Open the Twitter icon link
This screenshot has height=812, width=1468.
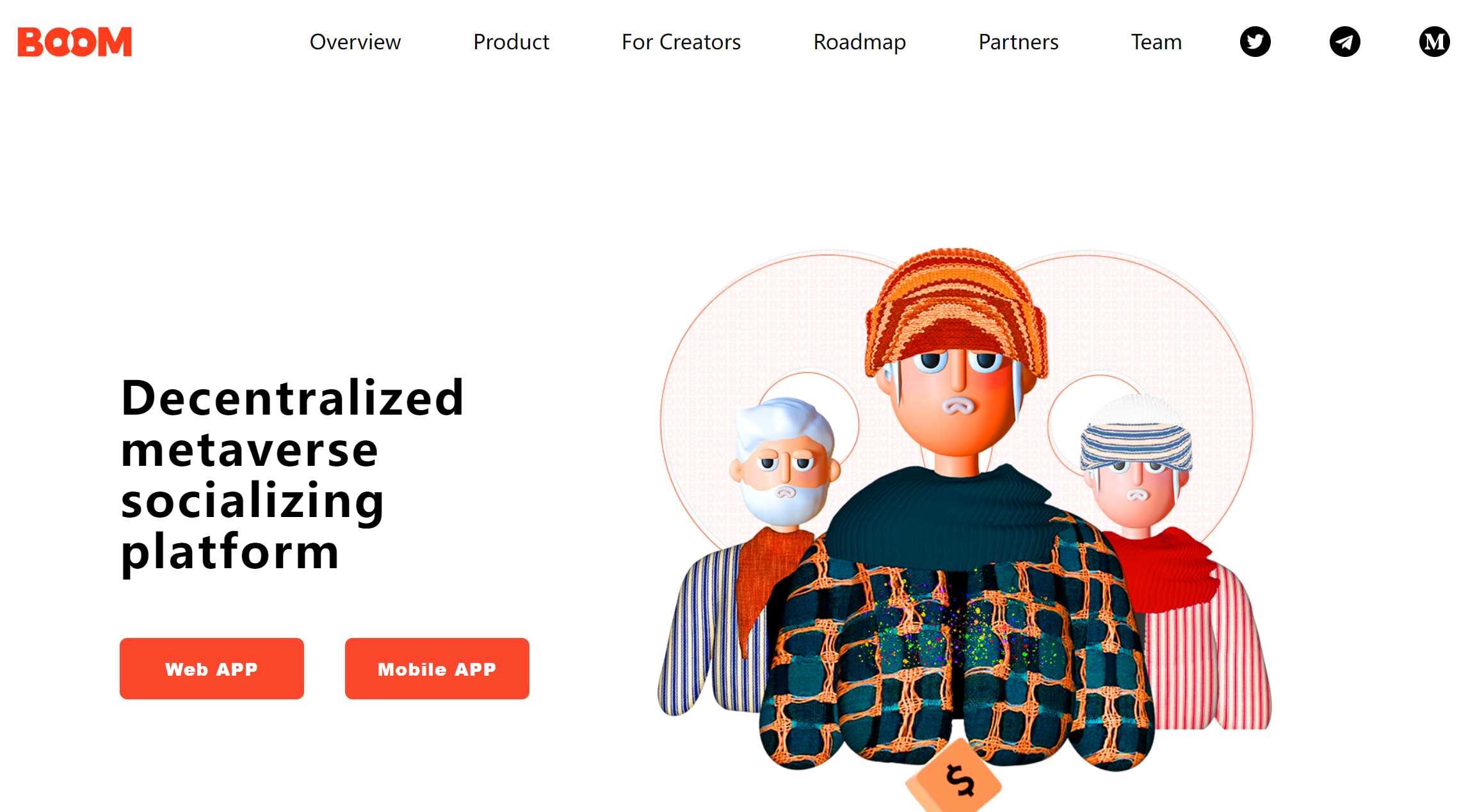pyautogui.click(x=1255, y=42)
